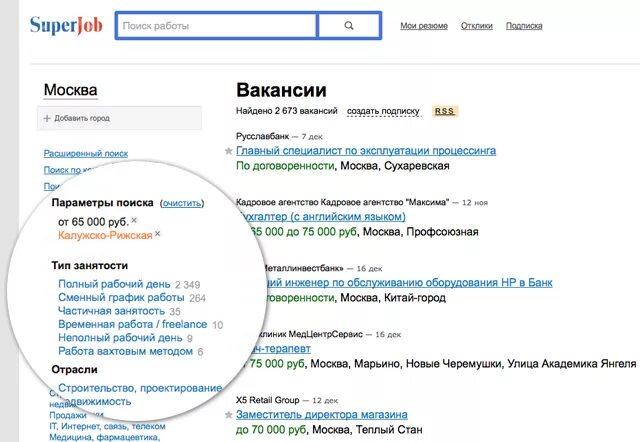Open 'Подписка' link
Image resolution: width=640 pixels, height=442 pixels.
click(x=524, y=26)
